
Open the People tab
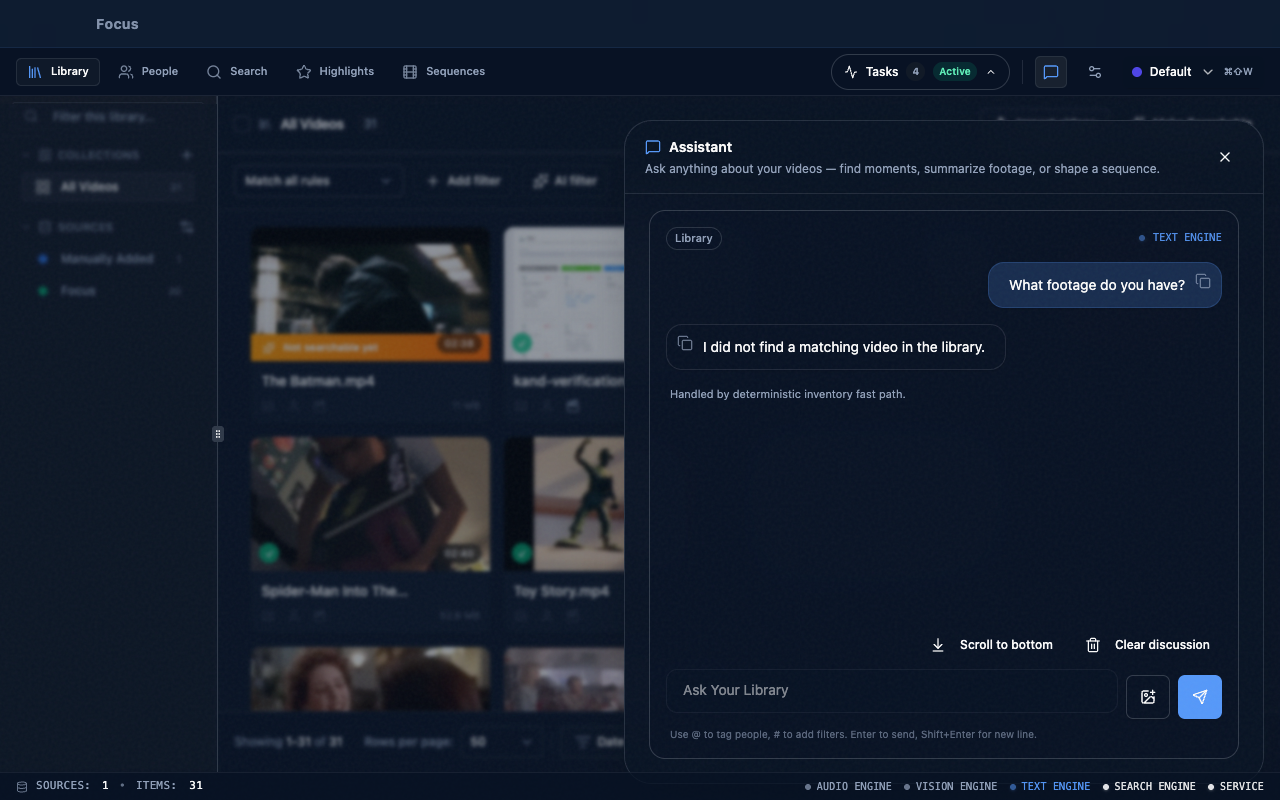click(148, 72)
